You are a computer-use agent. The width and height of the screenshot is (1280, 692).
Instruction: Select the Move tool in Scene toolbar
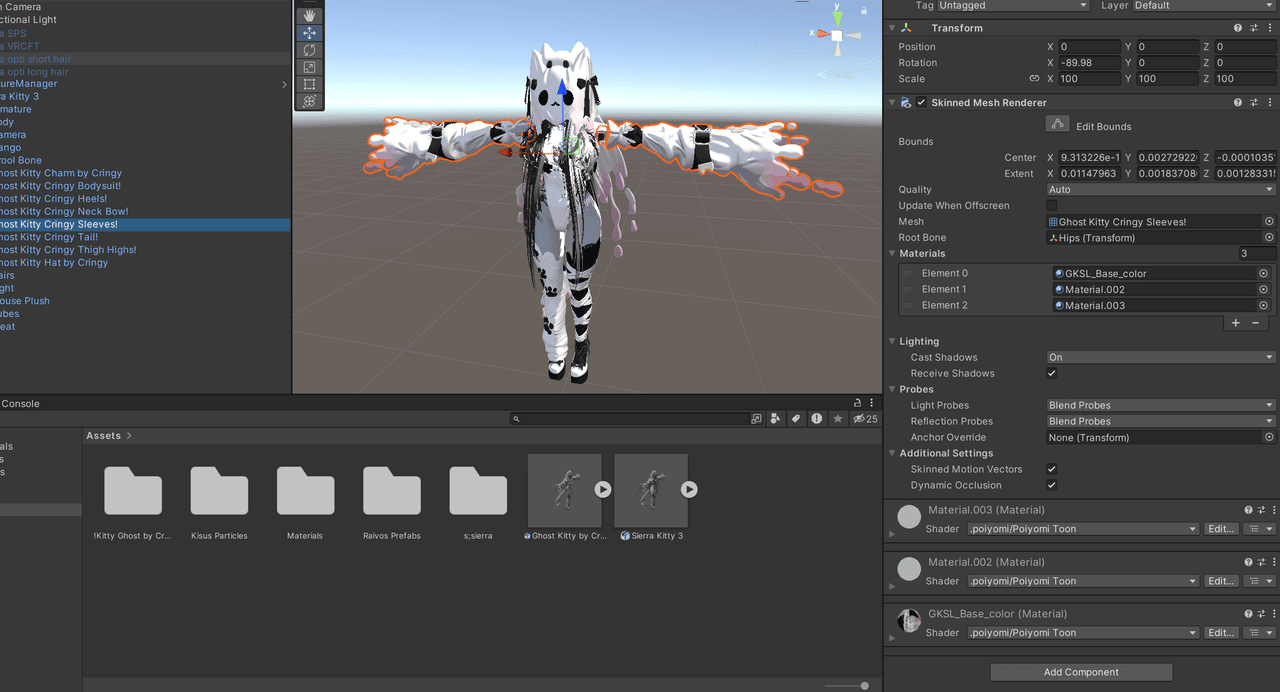click(309, 33)
